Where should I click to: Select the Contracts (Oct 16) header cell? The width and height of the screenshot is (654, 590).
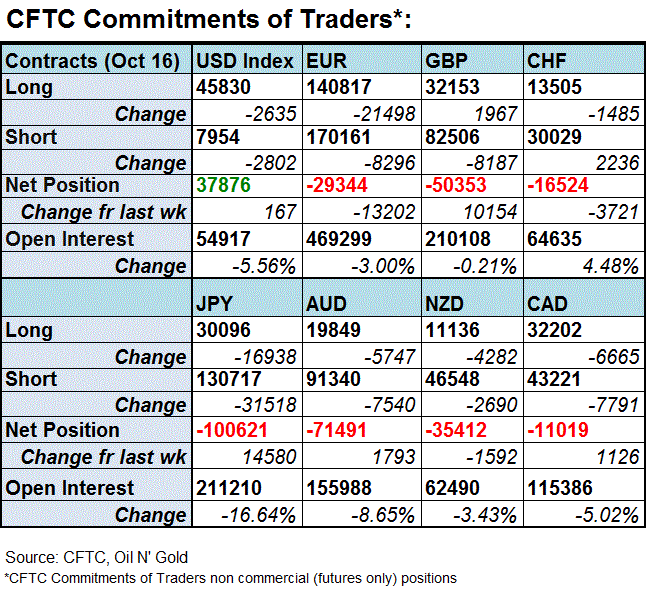pyautogui.click(x=92, y=61)
